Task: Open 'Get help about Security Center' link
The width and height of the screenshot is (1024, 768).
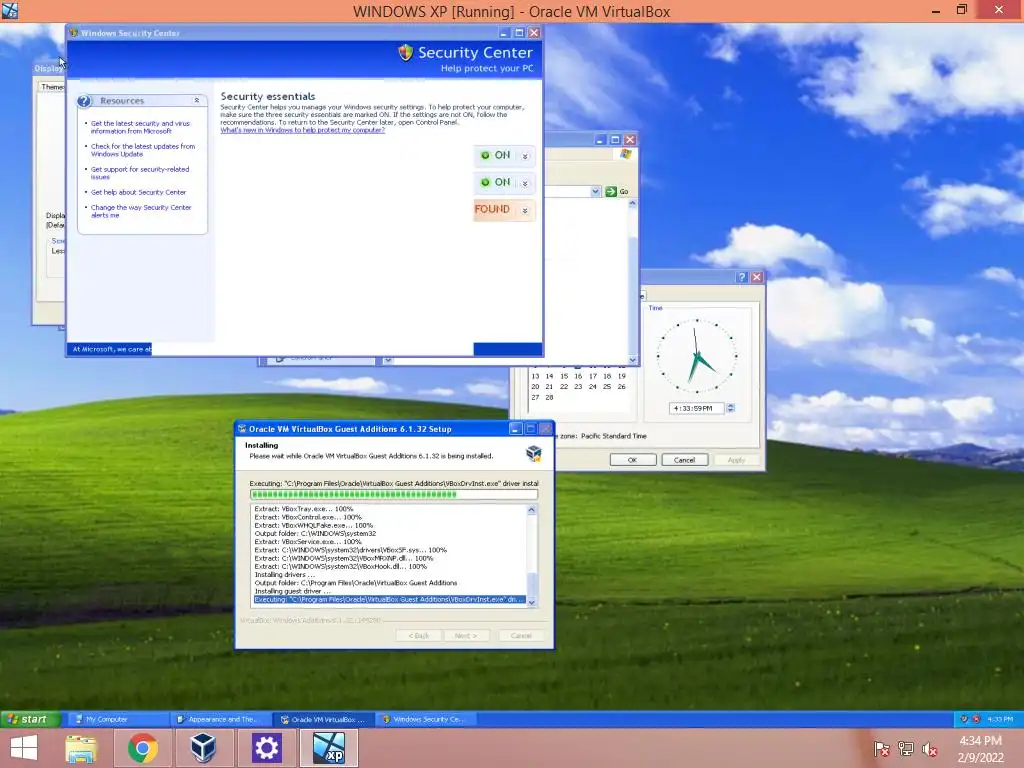Action: [138, 192]
